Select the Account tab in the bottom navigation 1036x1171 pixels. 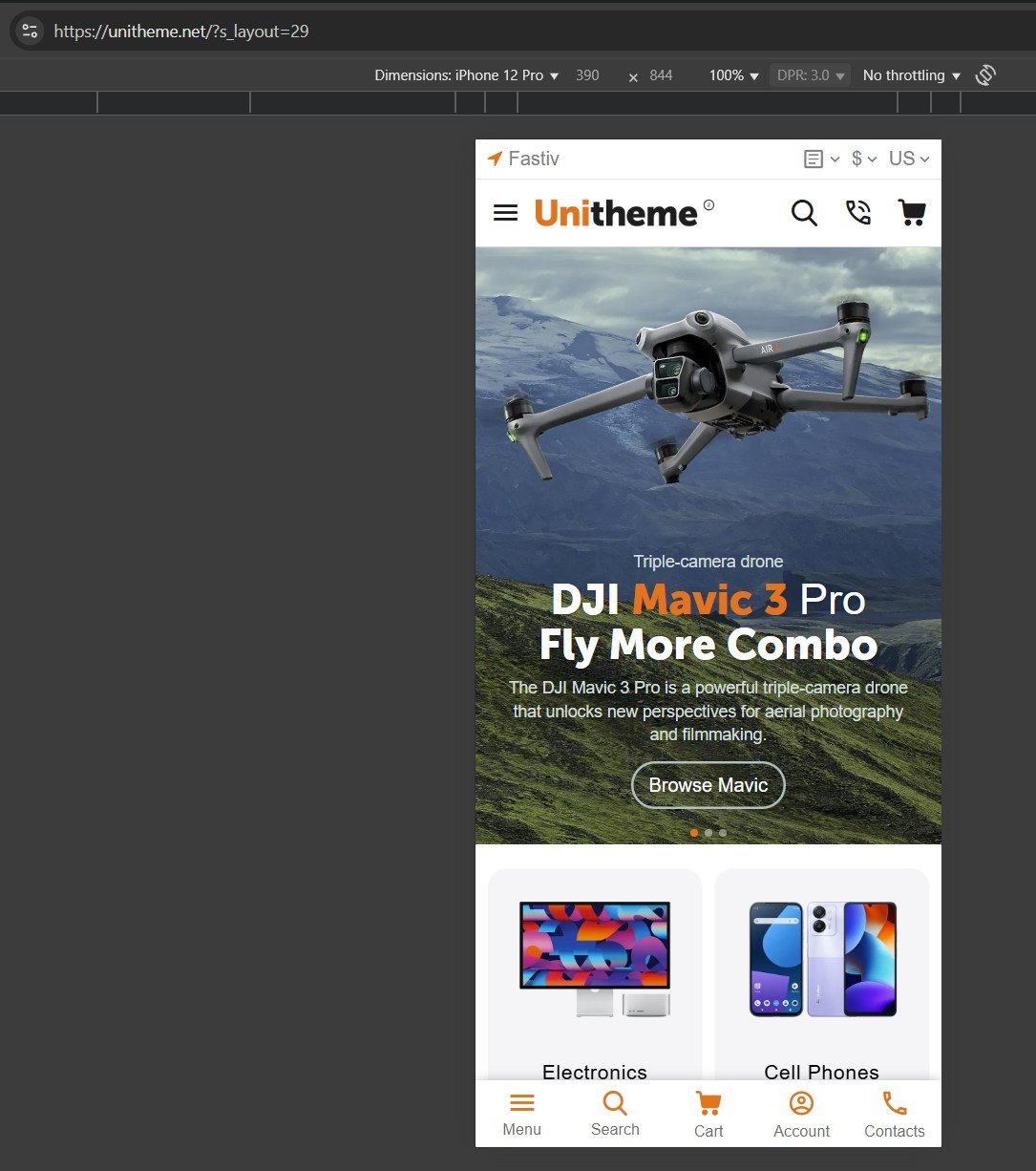click(x=801, y=1115)
